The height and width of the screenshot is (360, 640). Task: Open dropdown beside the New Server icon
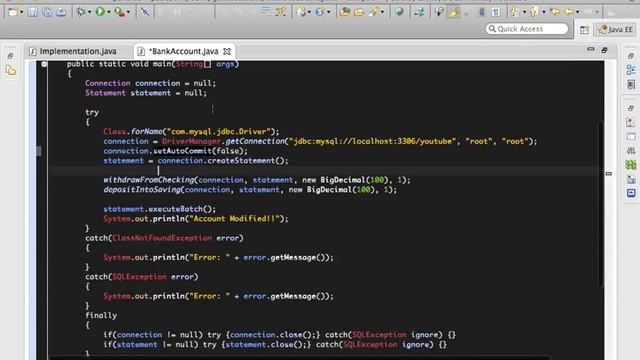pyautogui.click(x=309, y=13)
